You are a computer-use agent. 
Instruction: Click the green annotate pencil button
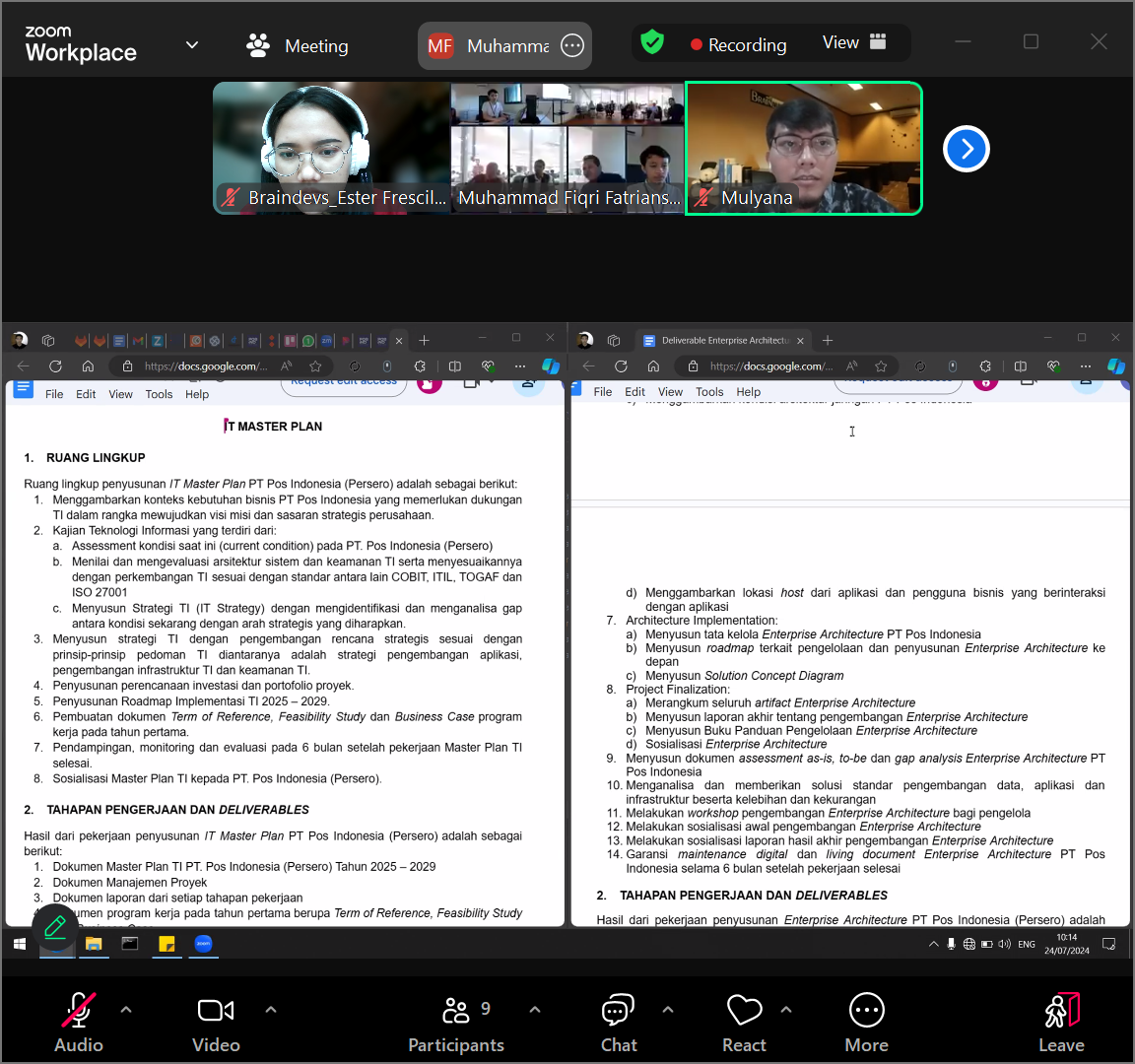coord(55,926)
